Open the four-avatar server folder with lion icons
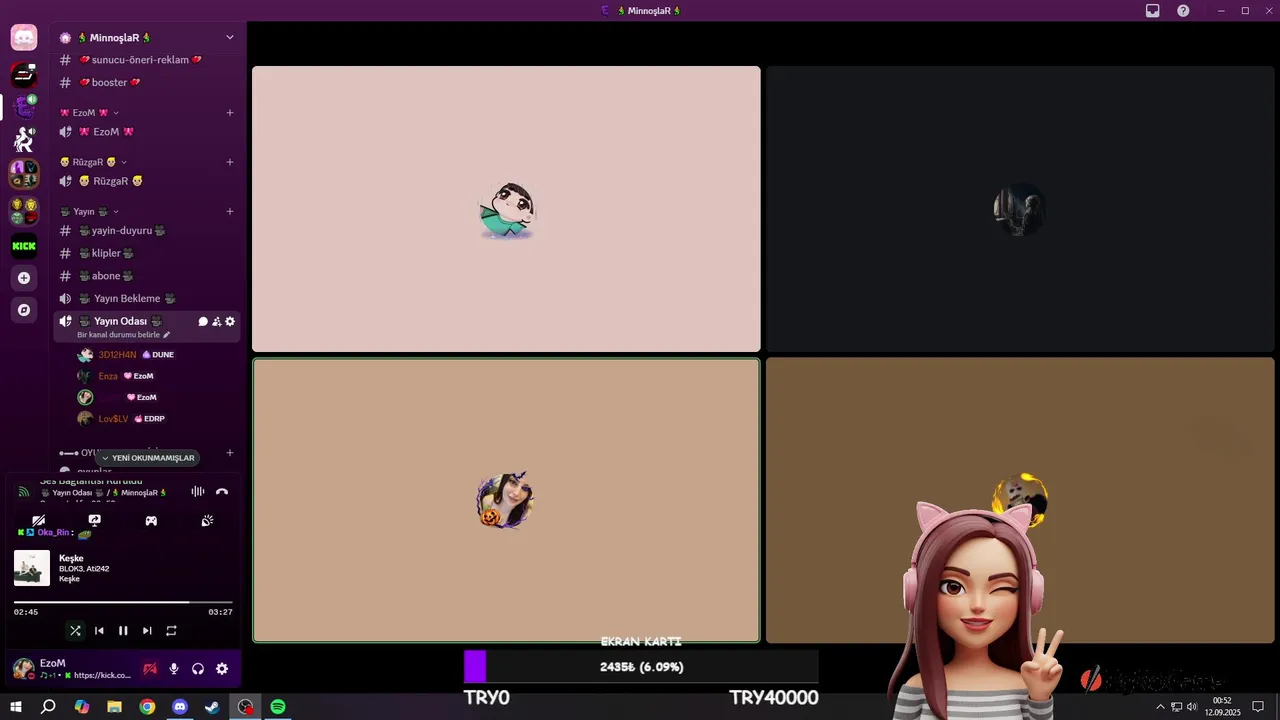The width and height of the screenshot is (1280, 720). click(24, 211)
